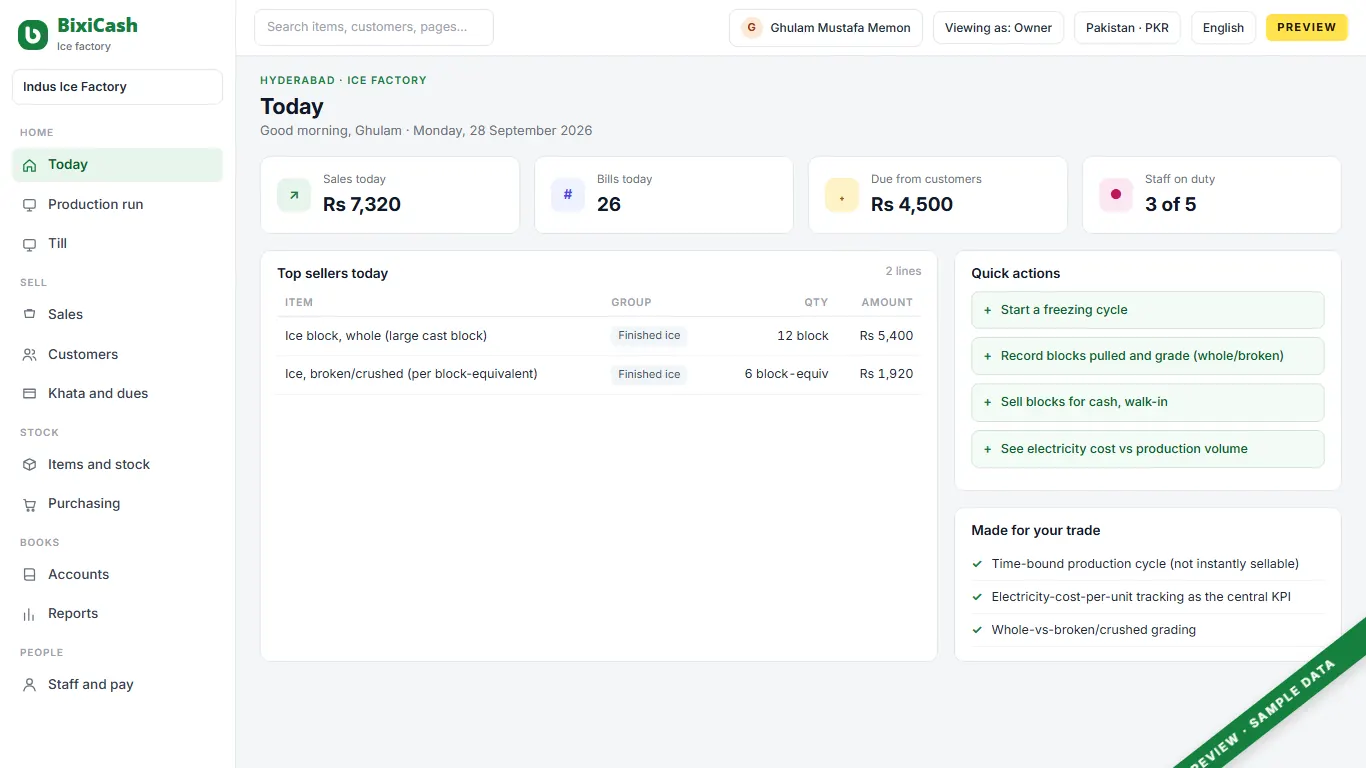Select the Items and stock box icon
The width and height of the screenshot is (1366, 768).
click(29, 464)
